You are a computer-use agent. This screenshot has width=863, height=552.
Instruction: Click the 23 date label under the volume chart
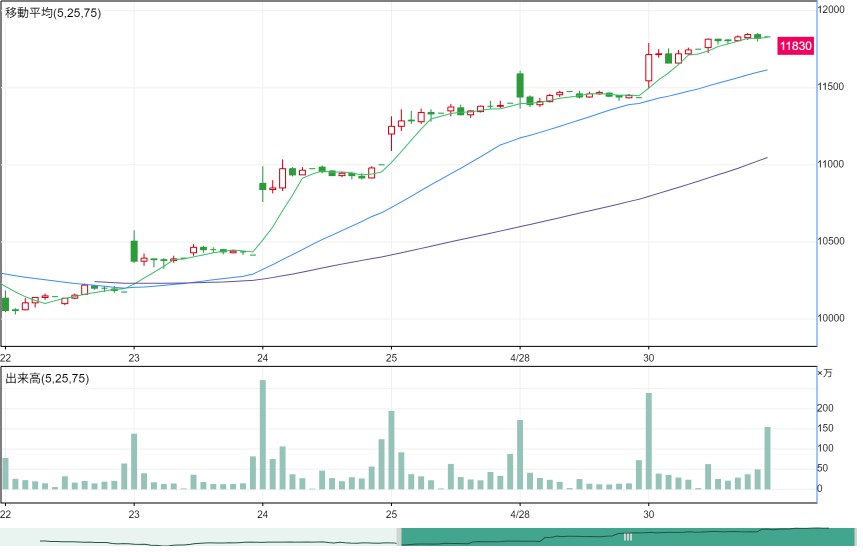134,514
